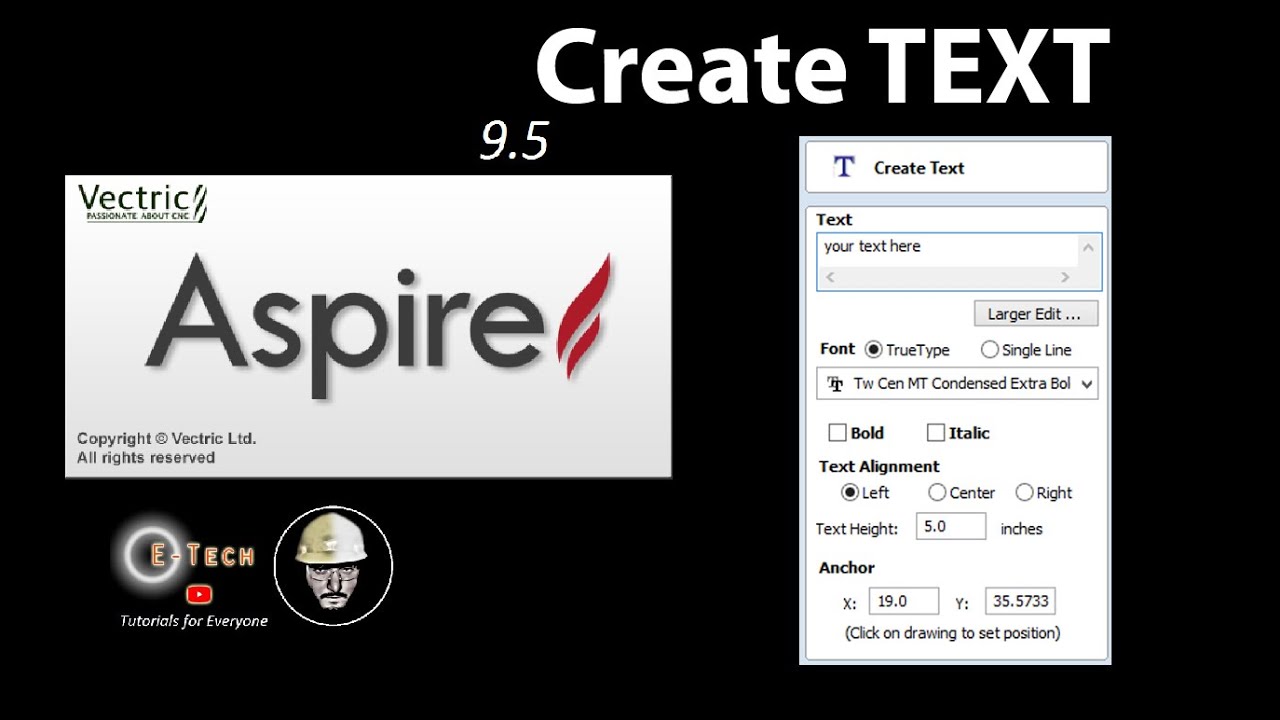This screenshot has height=720, width=1280.
Task: Set text alignment to Left
Action: (x=850, y=493)
